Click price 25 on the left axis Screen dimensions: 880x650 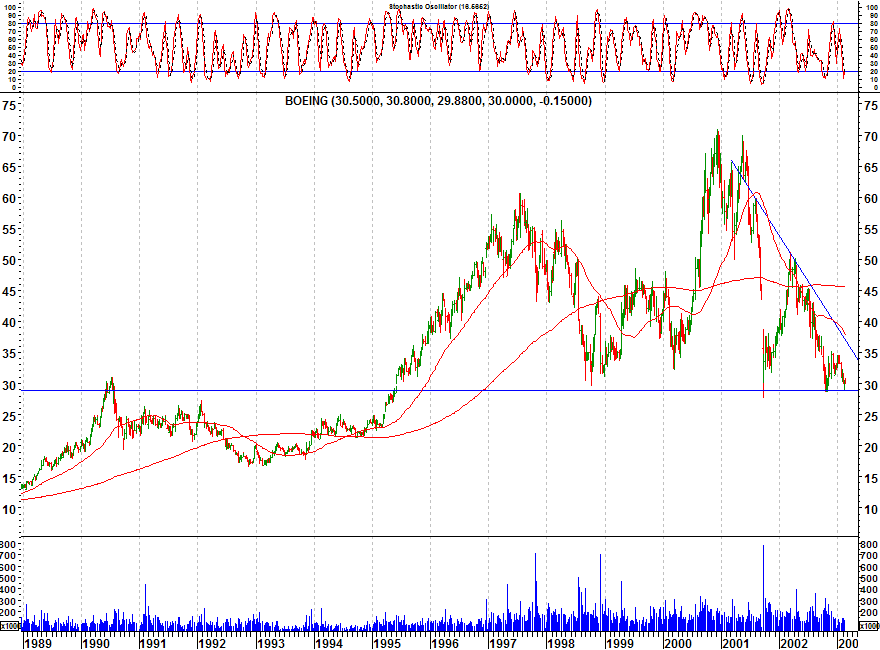click(x=8, y=416)
